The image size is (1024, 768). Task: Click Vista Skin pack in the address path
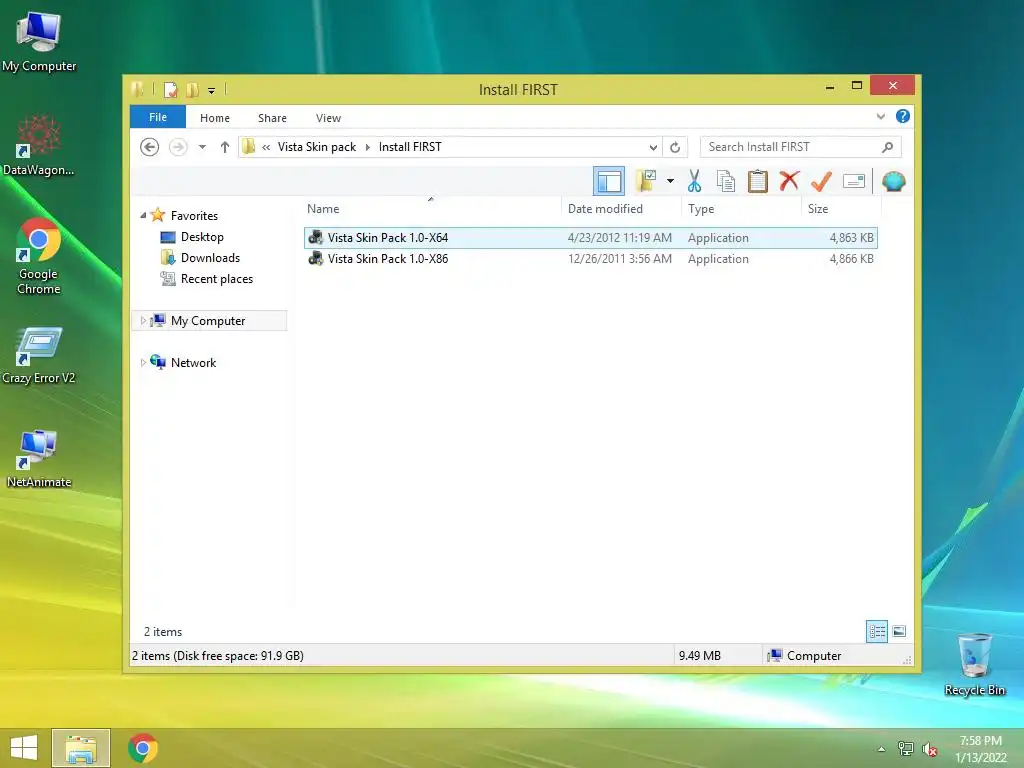[317, 147]
